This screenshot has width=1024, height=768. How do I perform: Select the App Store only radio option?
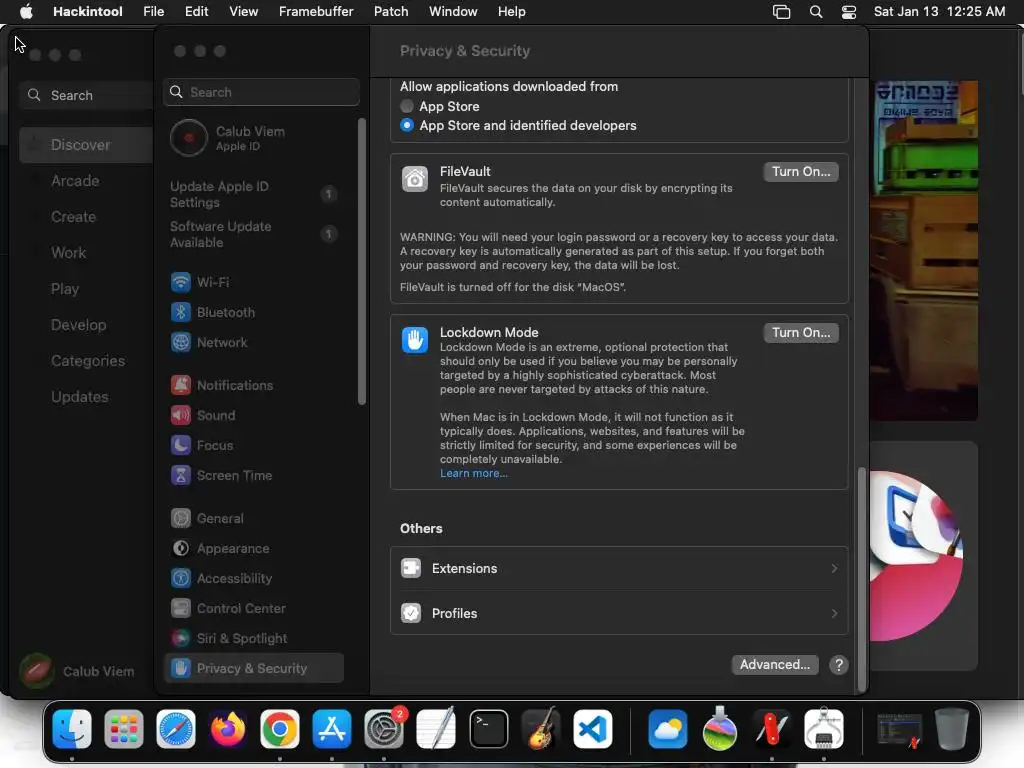(x=407, y=106)
